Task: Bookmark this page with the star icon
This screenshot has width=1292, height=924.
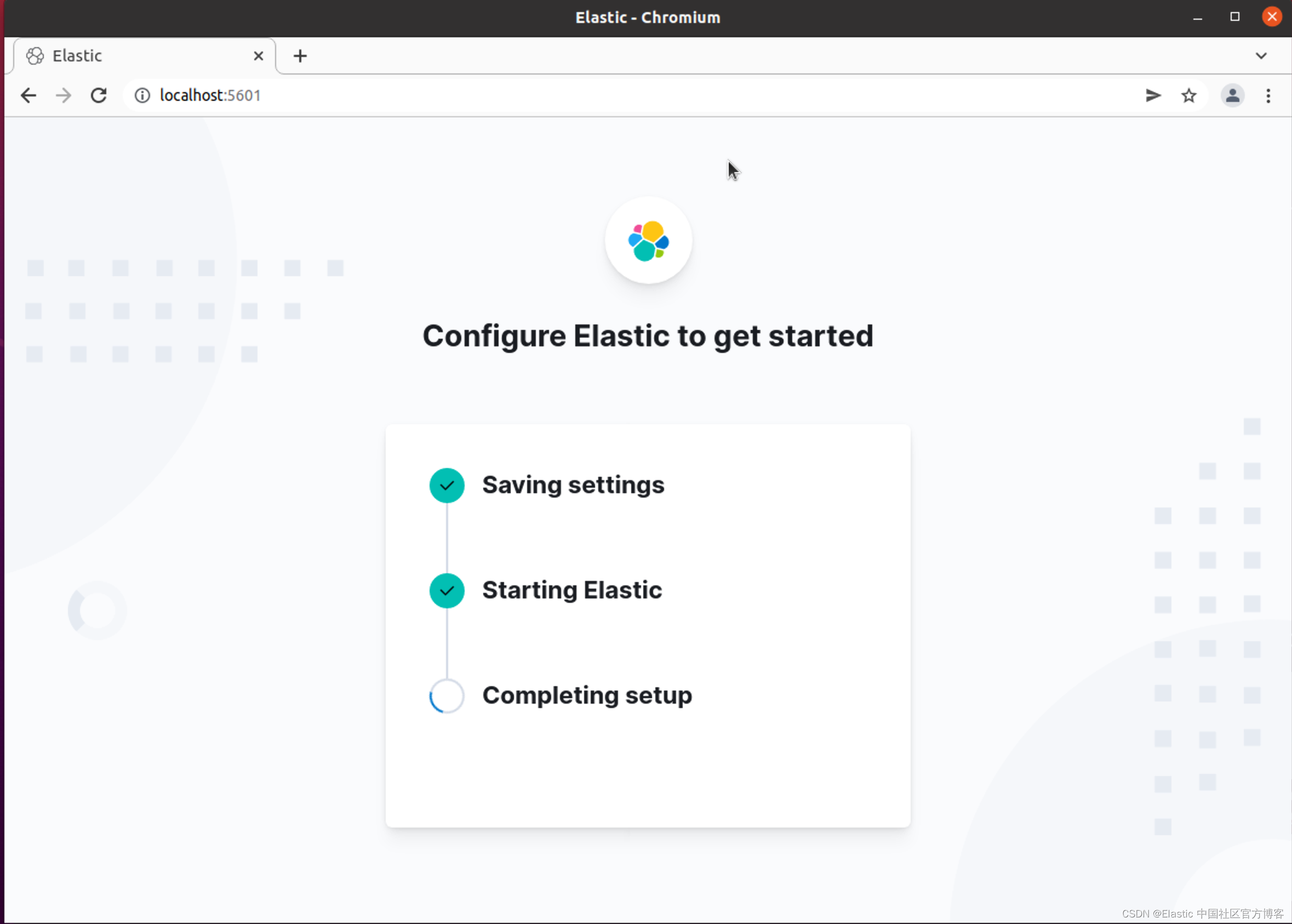Action: [x=1188, y=95]
